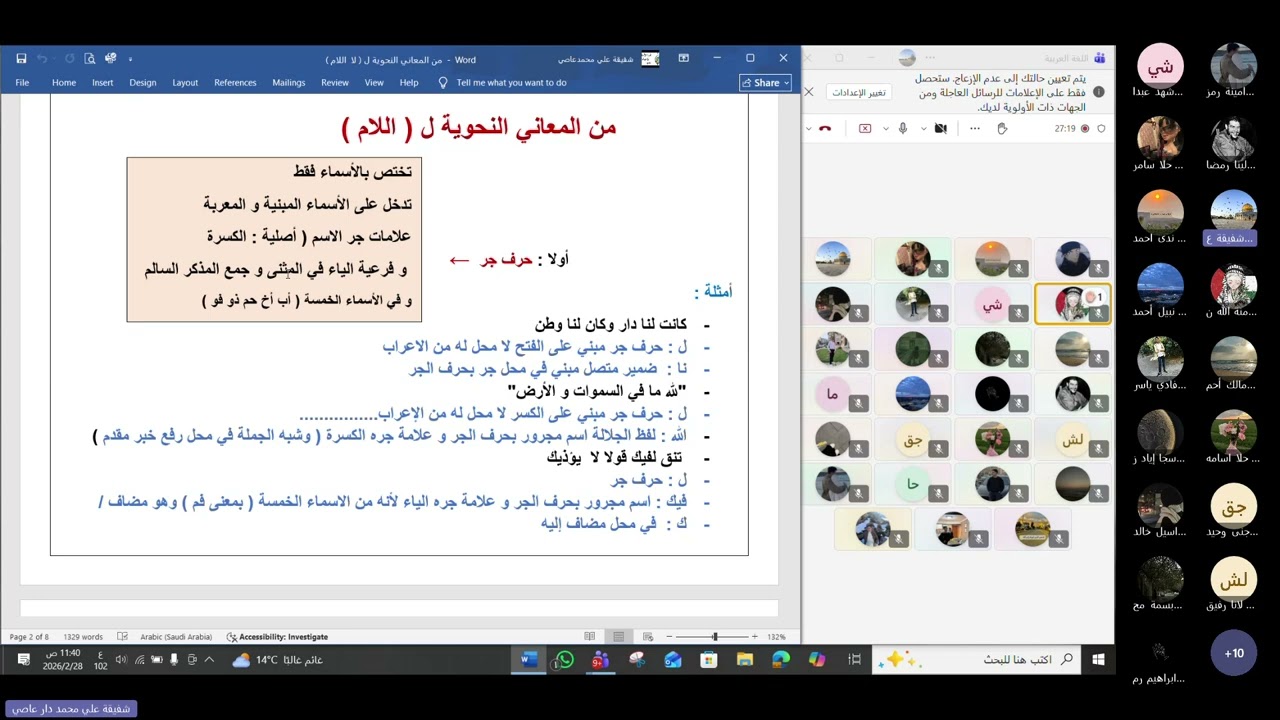Open File Explorer from the taskbar
The image size is (1280, 720).
[745, 659]
